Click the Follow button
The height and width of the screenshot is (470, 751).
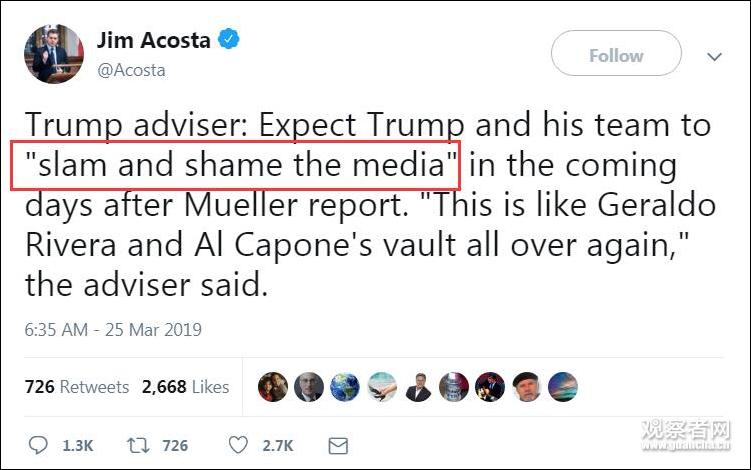tap(616, 55)
